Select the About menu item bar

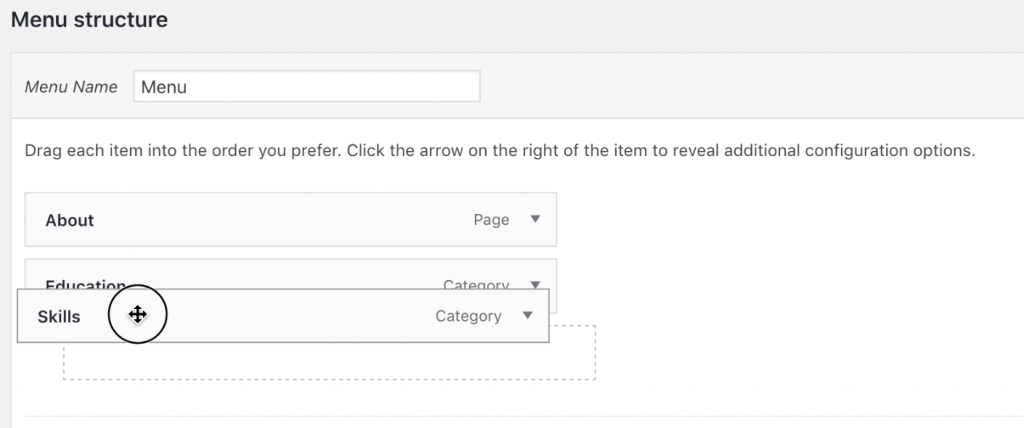[x=291, y=220]
